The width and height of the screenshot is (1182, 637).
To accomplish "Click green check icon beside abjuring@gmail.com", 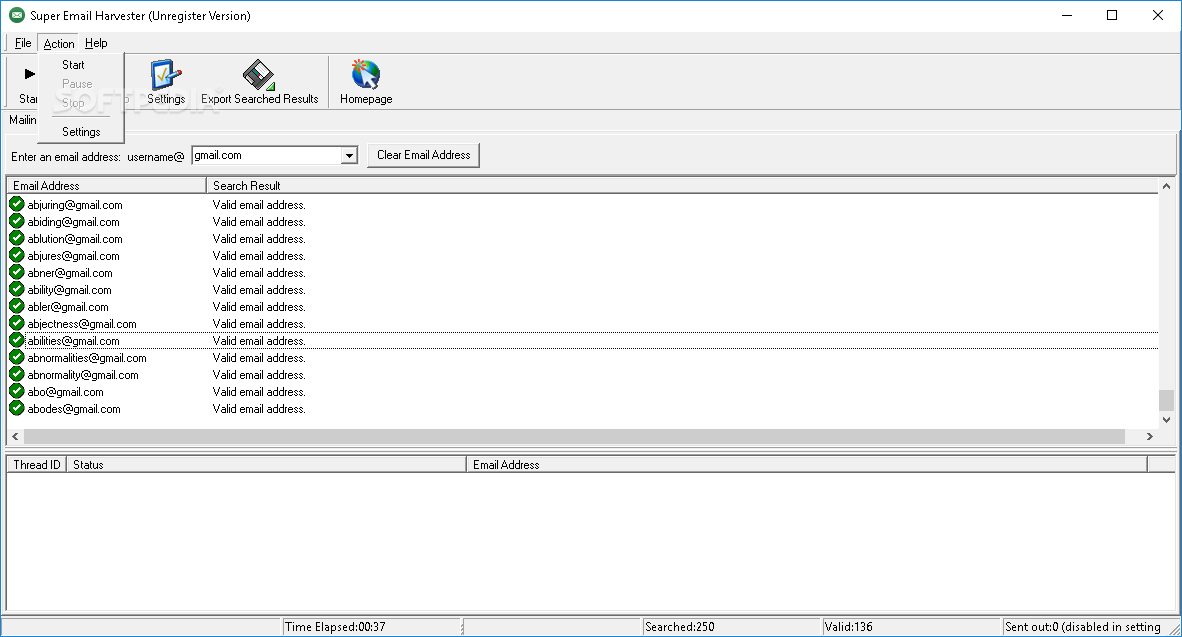I will tap(17, 204).
